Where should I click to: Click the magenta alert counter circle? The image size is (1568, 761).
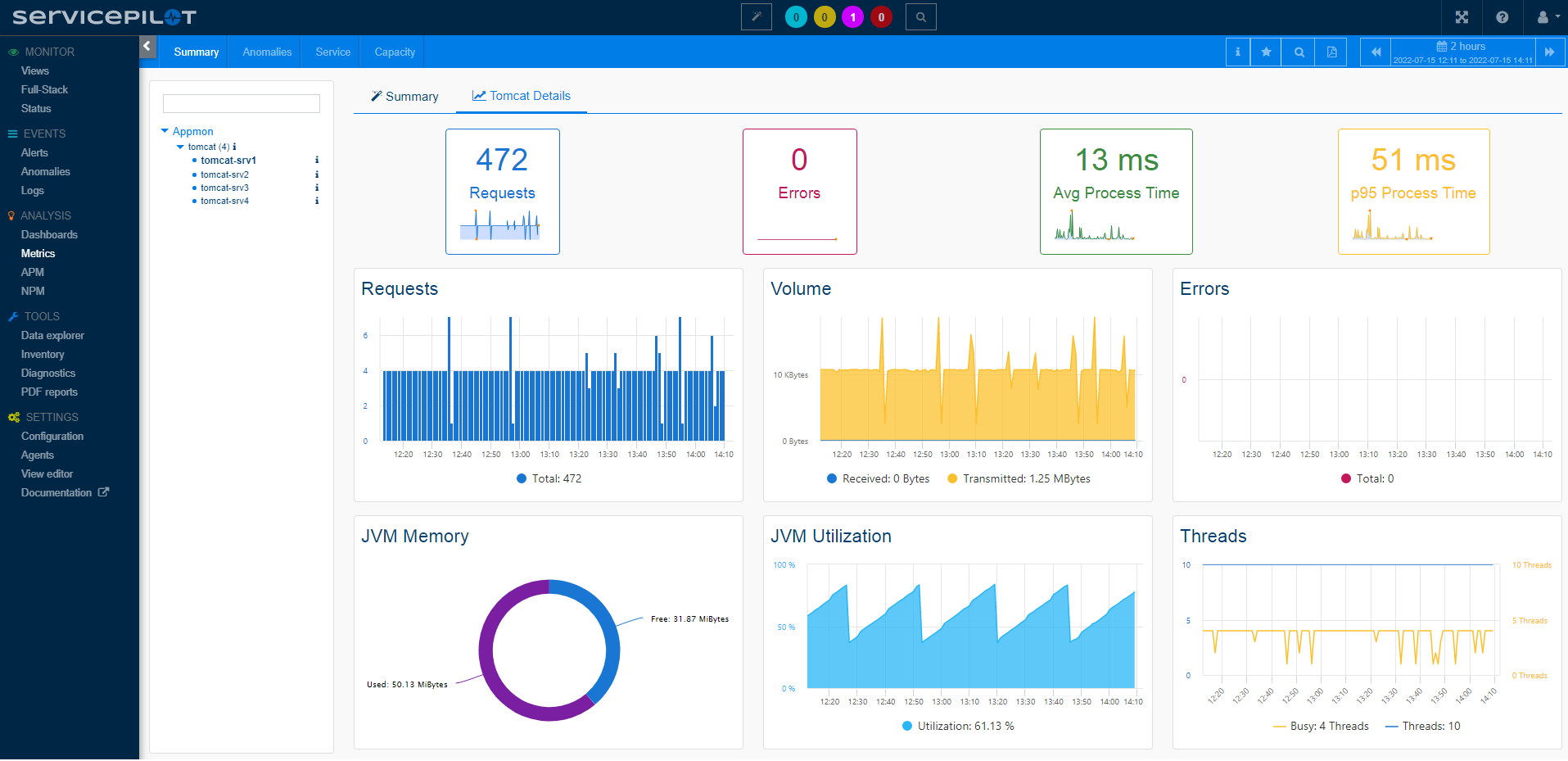coord(852,17)
